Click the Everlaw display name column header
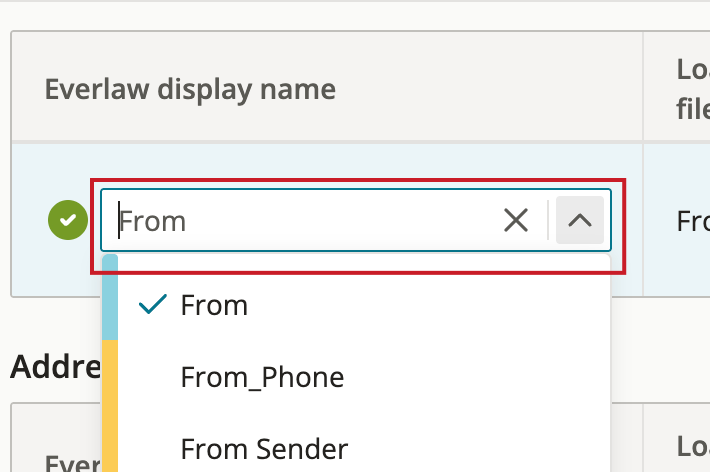 (190, 89)
